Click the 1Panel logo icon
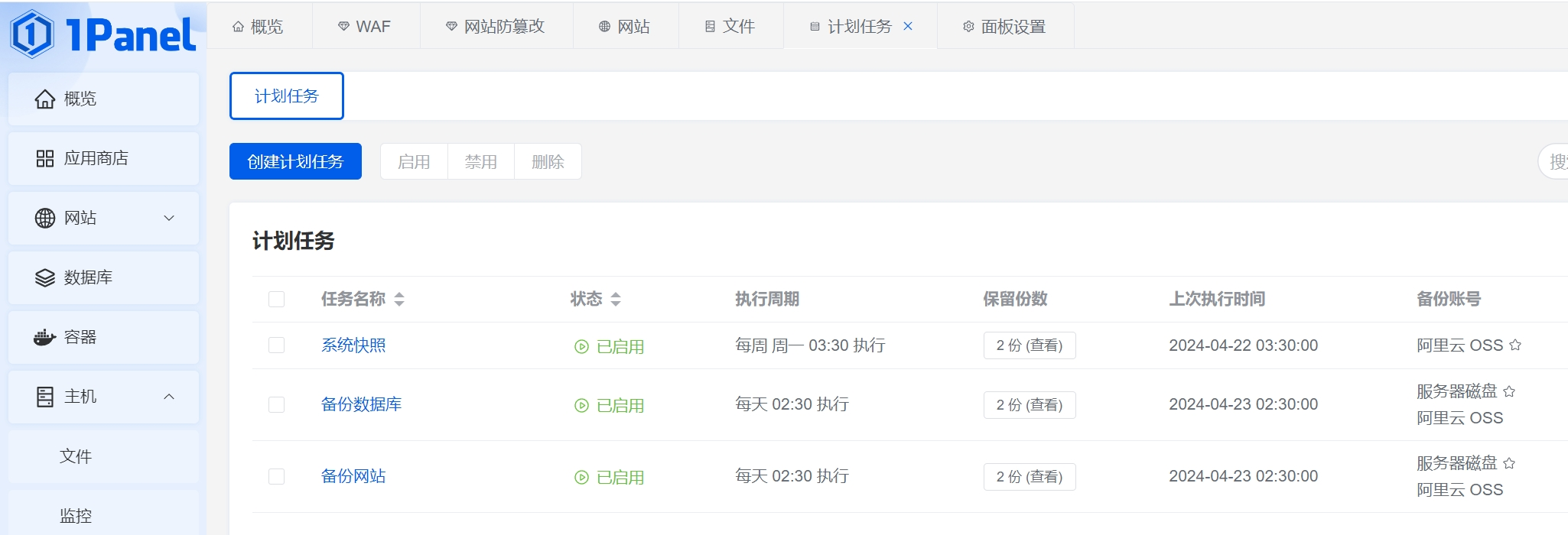Screen dimensions: 1568x535 pos(32,34)
